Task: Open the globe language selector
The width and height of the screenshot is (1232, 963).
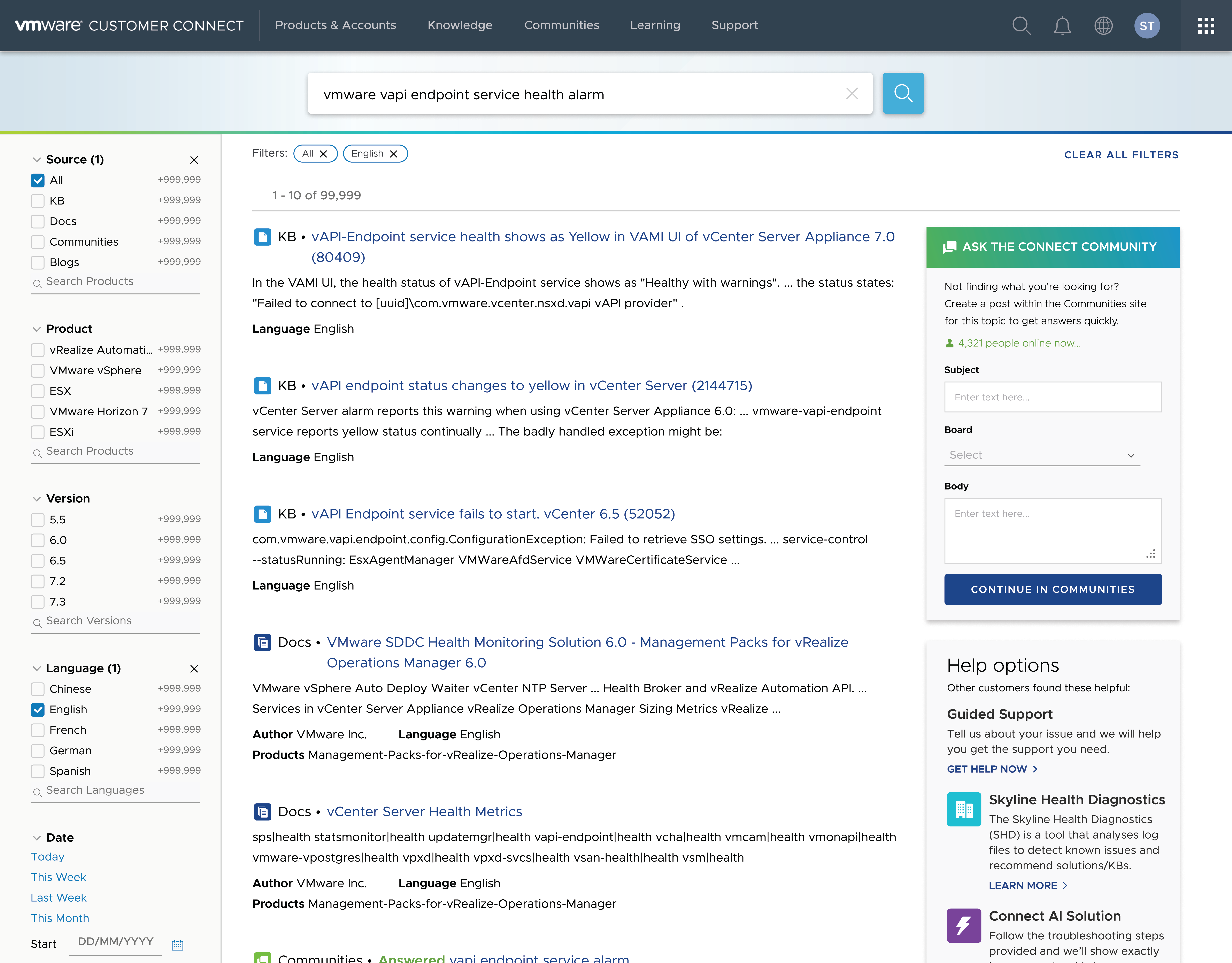Action: click(1103, 25)
